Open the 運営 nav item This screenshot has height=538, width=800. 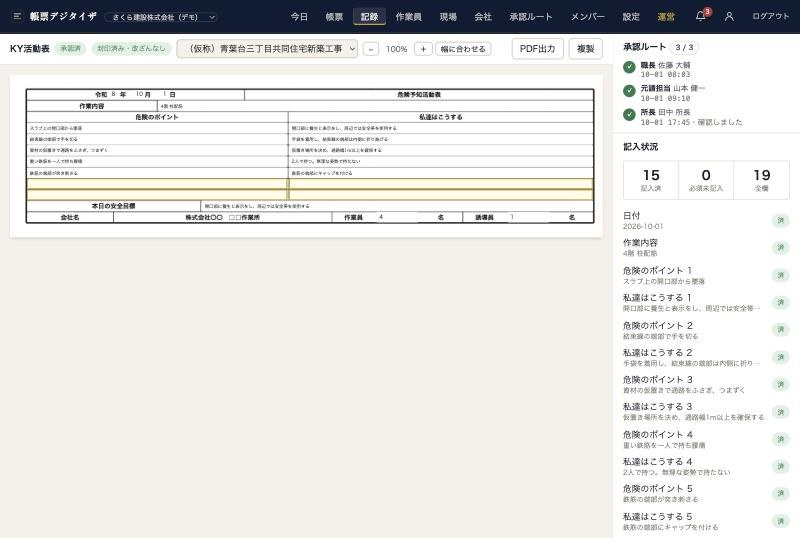click(x=666, y=16)
